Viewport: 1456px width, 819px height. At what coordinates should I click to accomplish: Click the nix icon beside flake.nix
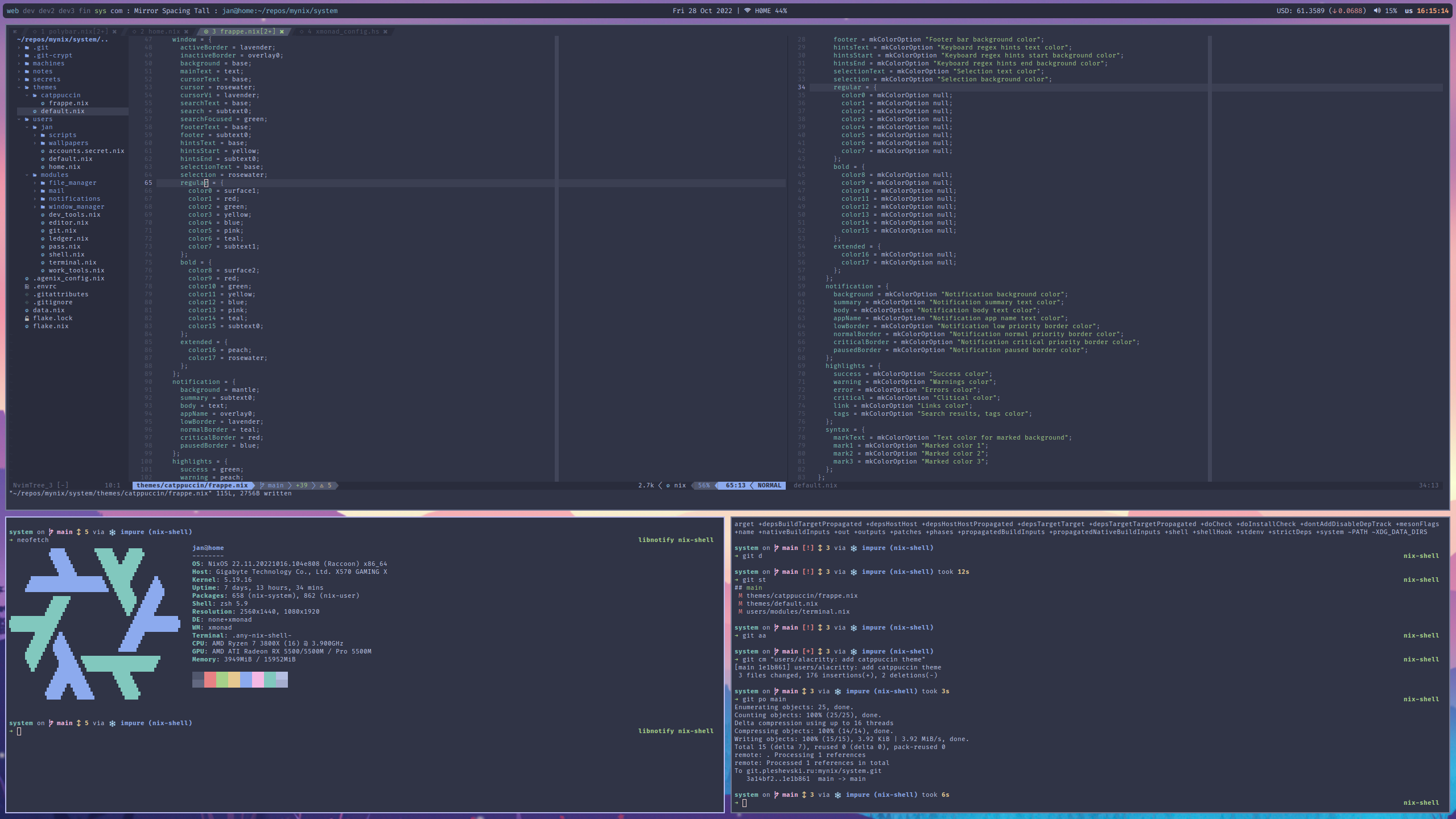(27, 326)
